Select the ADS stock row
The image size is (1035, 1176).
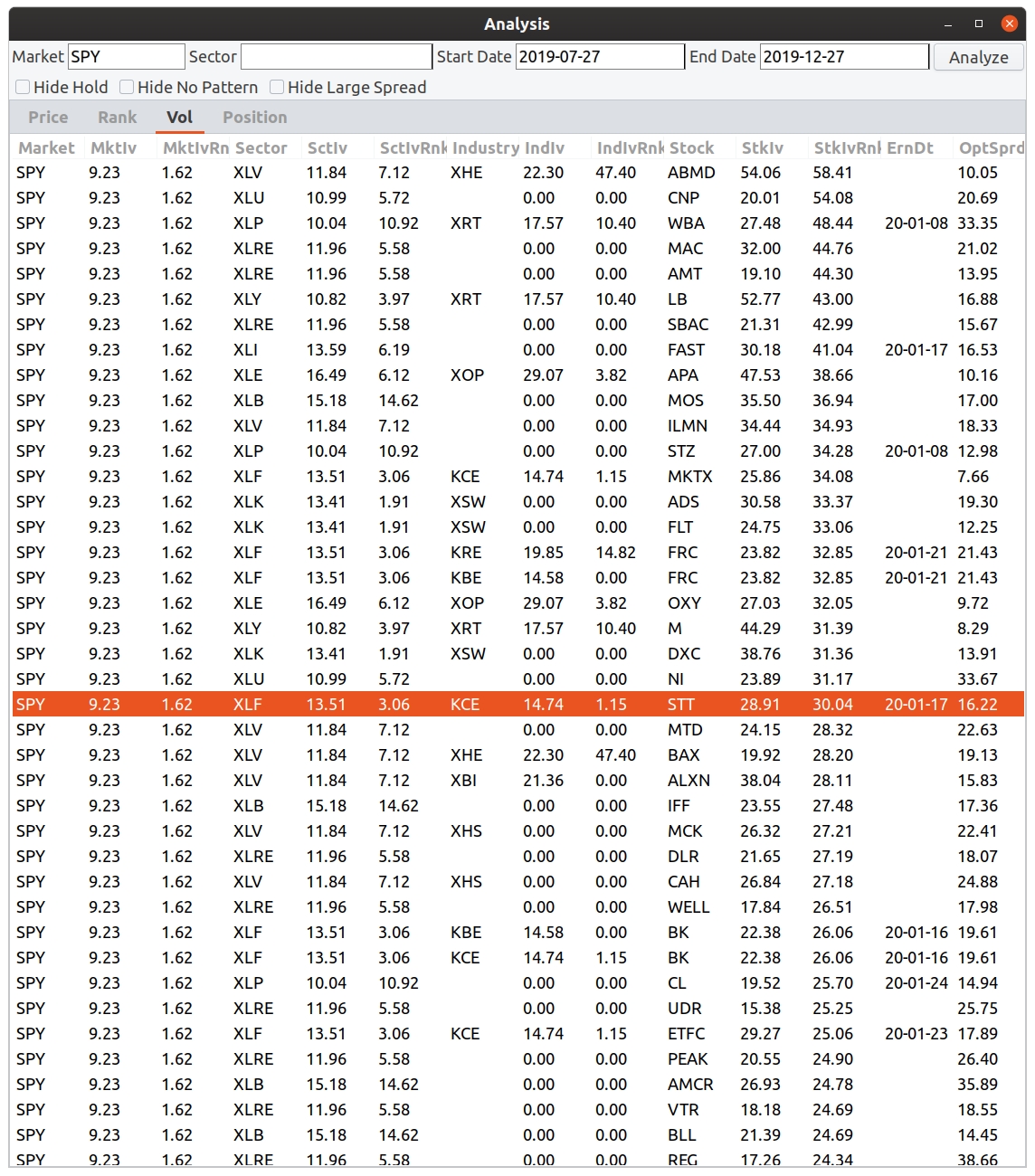(x=518, y=502)
